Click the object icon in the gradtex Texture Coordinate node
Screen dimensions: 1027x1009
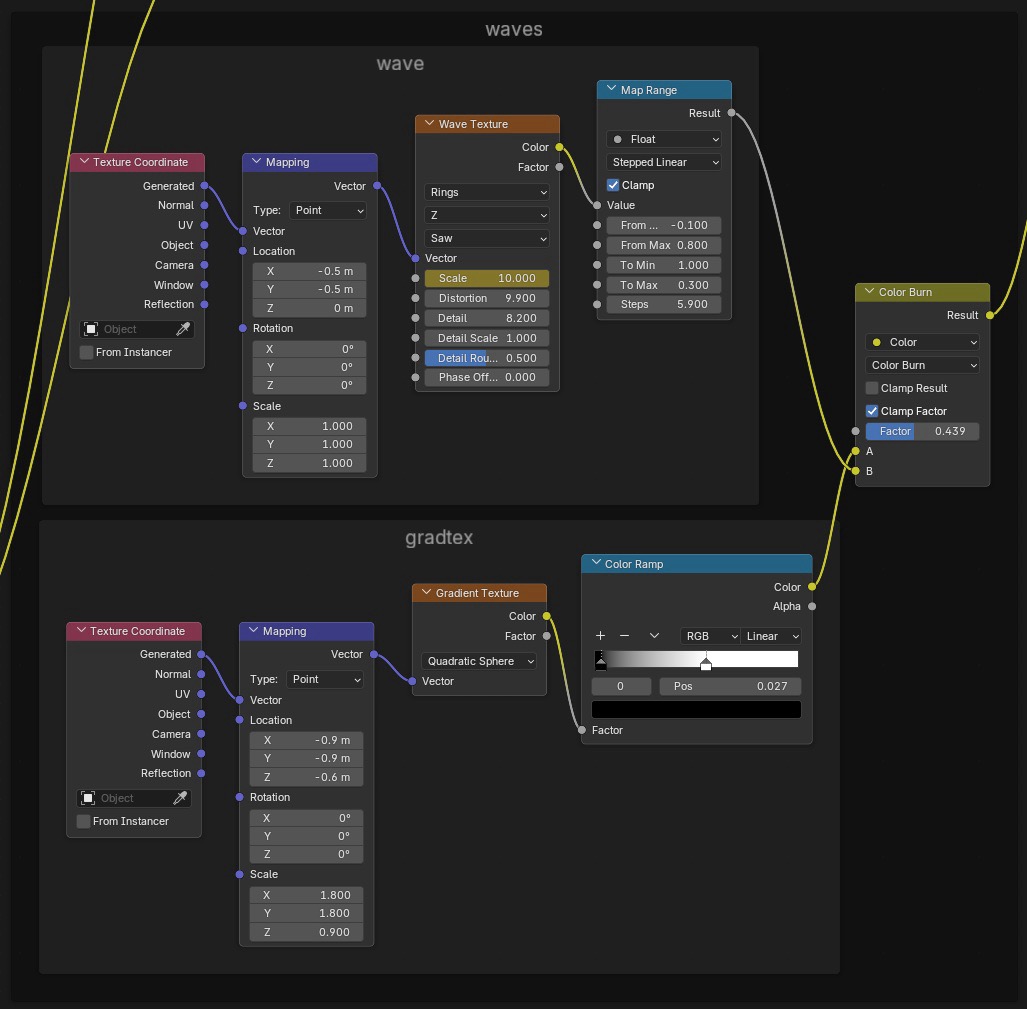(88, 798)
